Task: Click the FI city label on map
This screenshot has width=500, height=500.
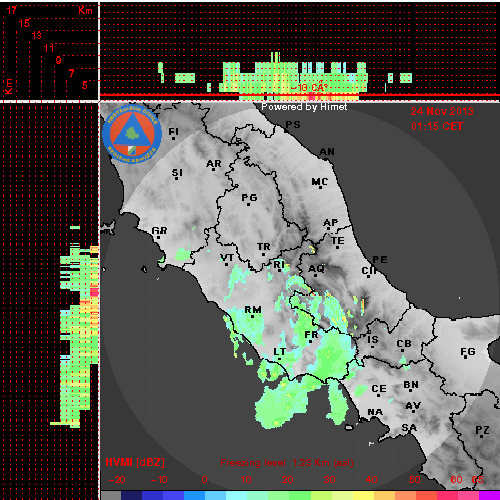Action: (x=173, y=132)
